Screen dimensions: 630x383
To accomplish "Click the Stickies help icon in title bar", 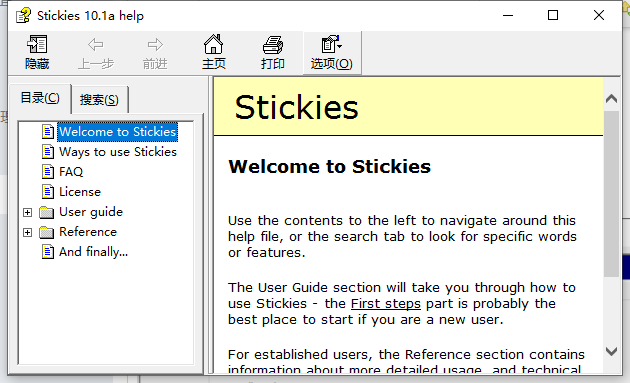I will point(23,15).
